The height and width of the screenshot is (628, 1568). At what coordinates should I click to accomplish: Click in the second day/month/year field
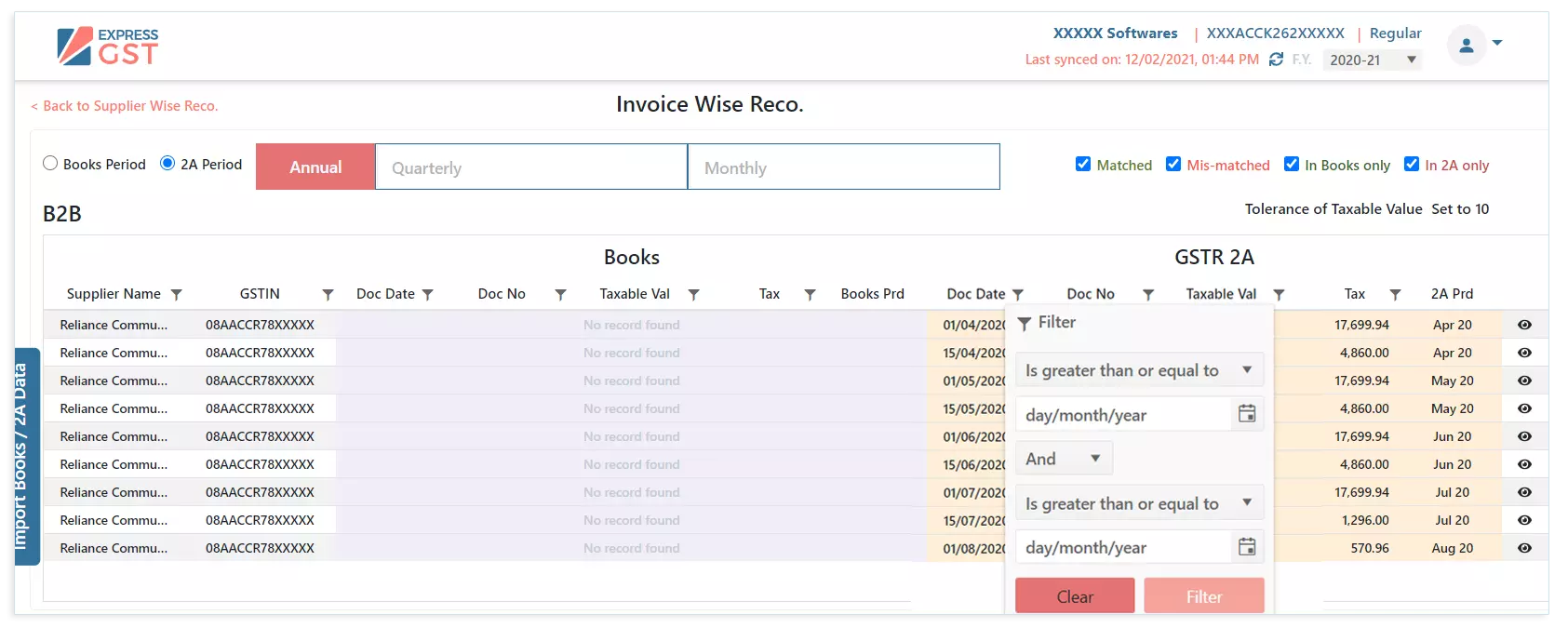click(x=1123, y=548)
